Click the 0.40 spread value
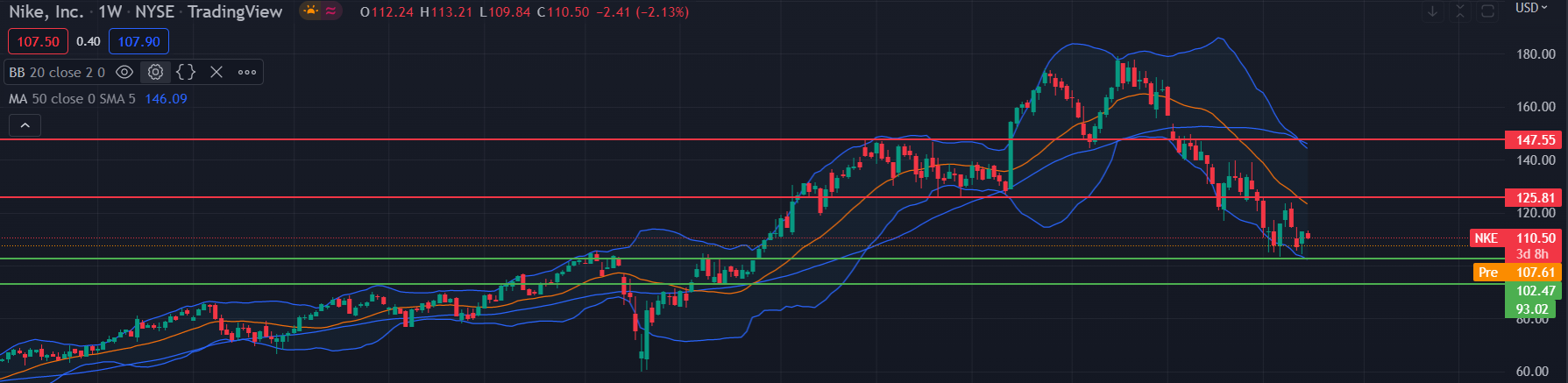1568x383 pixels. pyautogui.click(x=88, y=41)
